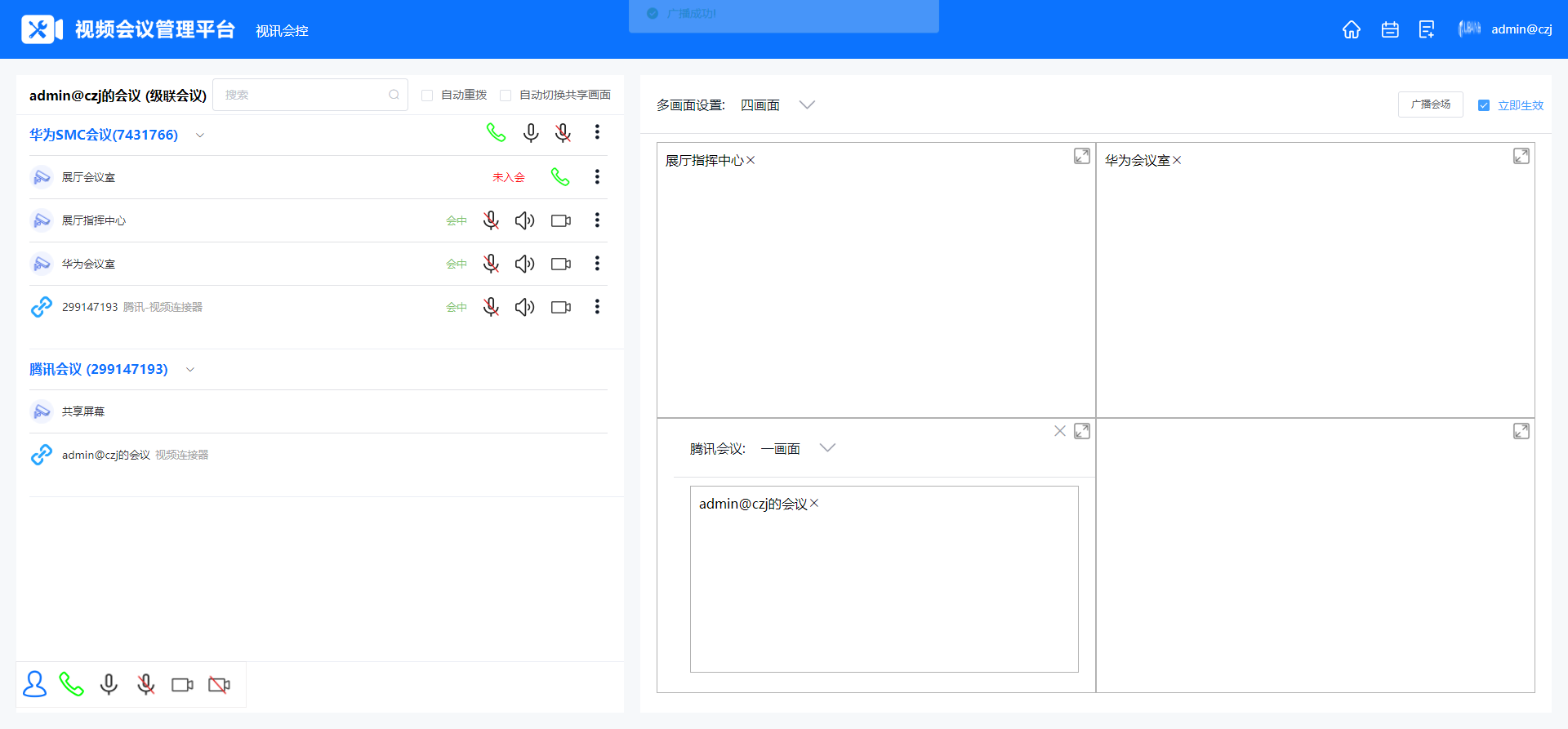Open more options for 299147193 connector
The image size is (1568, 729).
[597, 307]
